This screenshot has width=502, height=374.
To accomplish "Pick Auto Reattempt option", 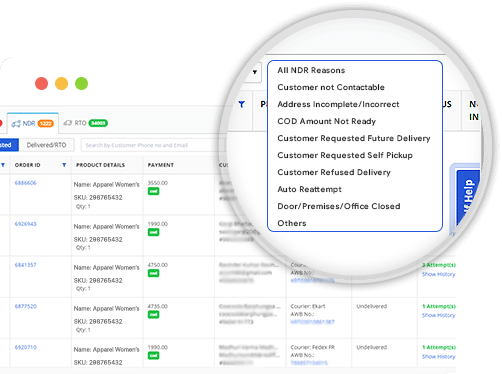I will (309, 189).
